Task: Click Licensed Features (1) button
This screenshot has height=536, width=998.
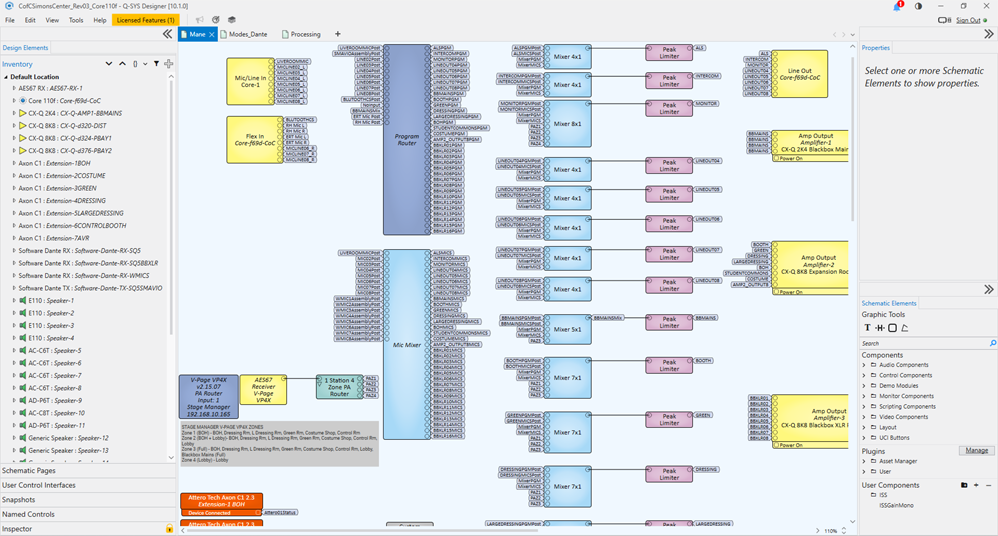Action: 145,20
